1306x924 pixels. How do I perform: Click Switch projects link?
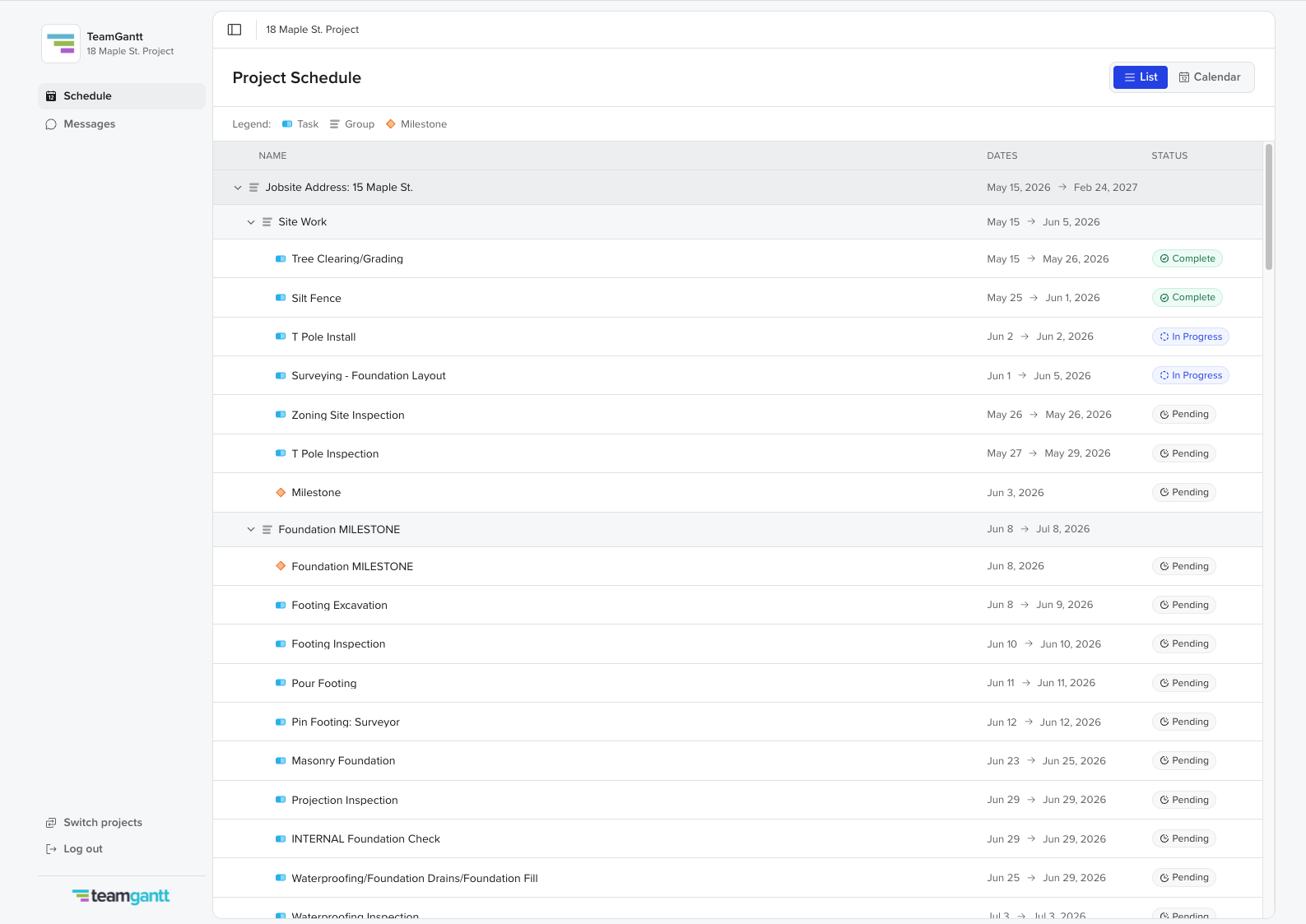point(103,823)
